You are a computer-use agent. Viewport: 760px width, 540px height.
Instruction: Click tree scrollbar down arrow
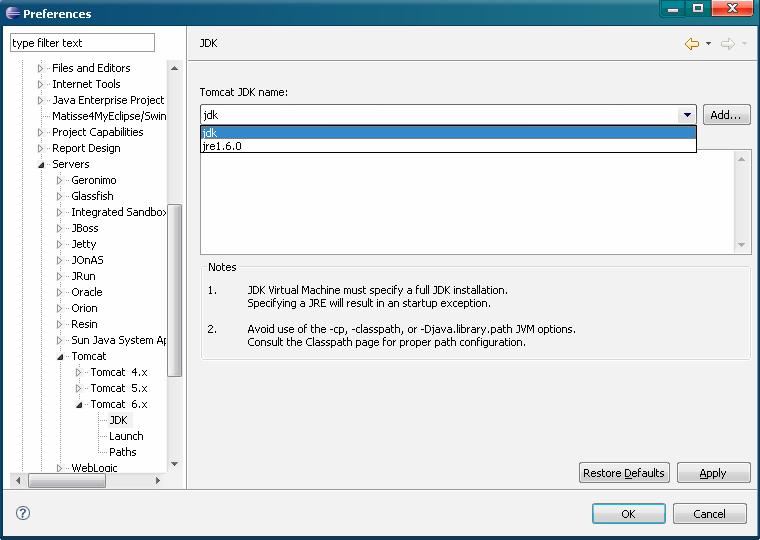click(x=174, y=464)
